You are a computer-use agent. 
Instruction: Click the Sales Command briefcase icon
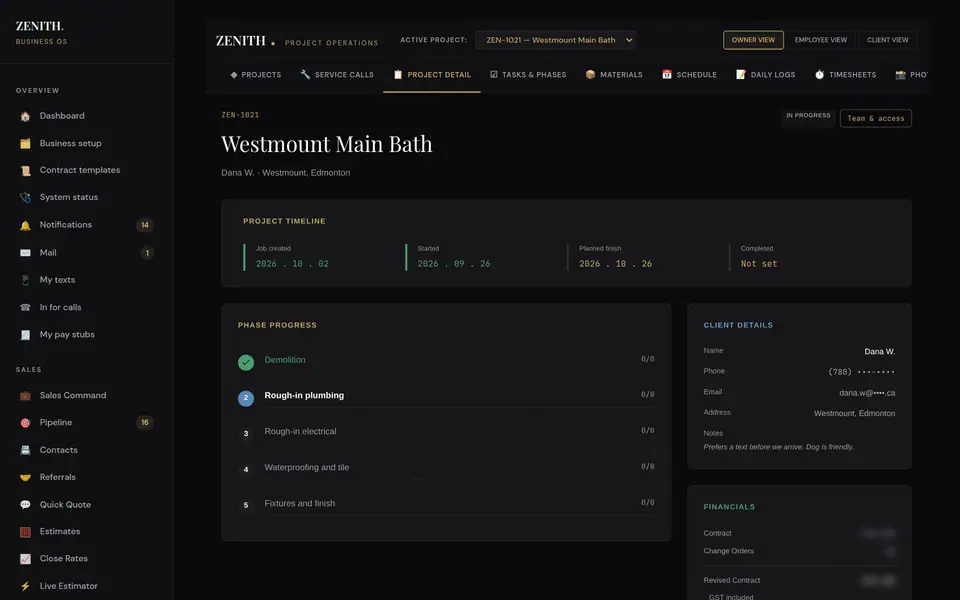tap(25, 396)
